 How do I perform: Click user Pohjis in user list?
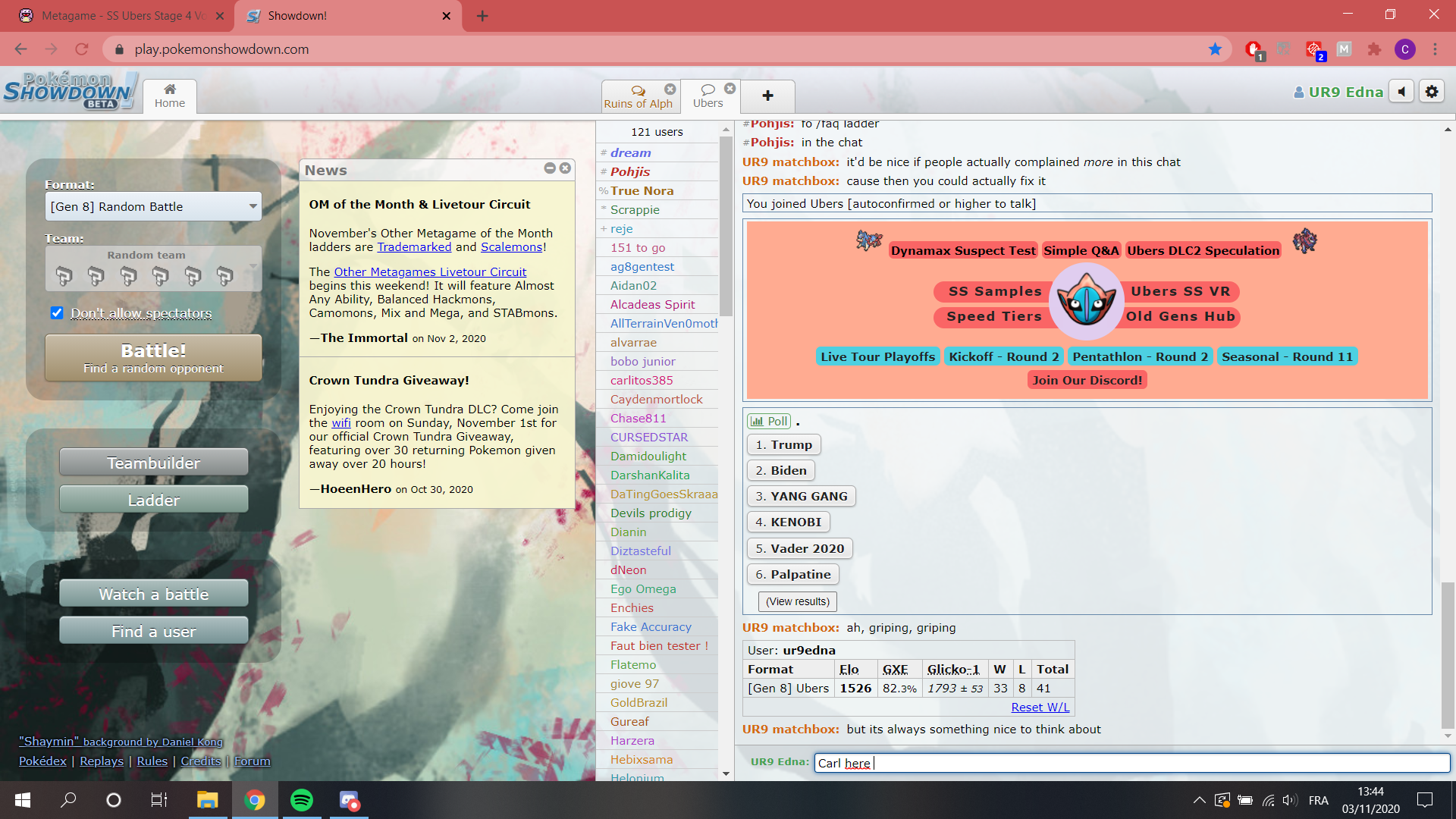[x=629, y=172]
